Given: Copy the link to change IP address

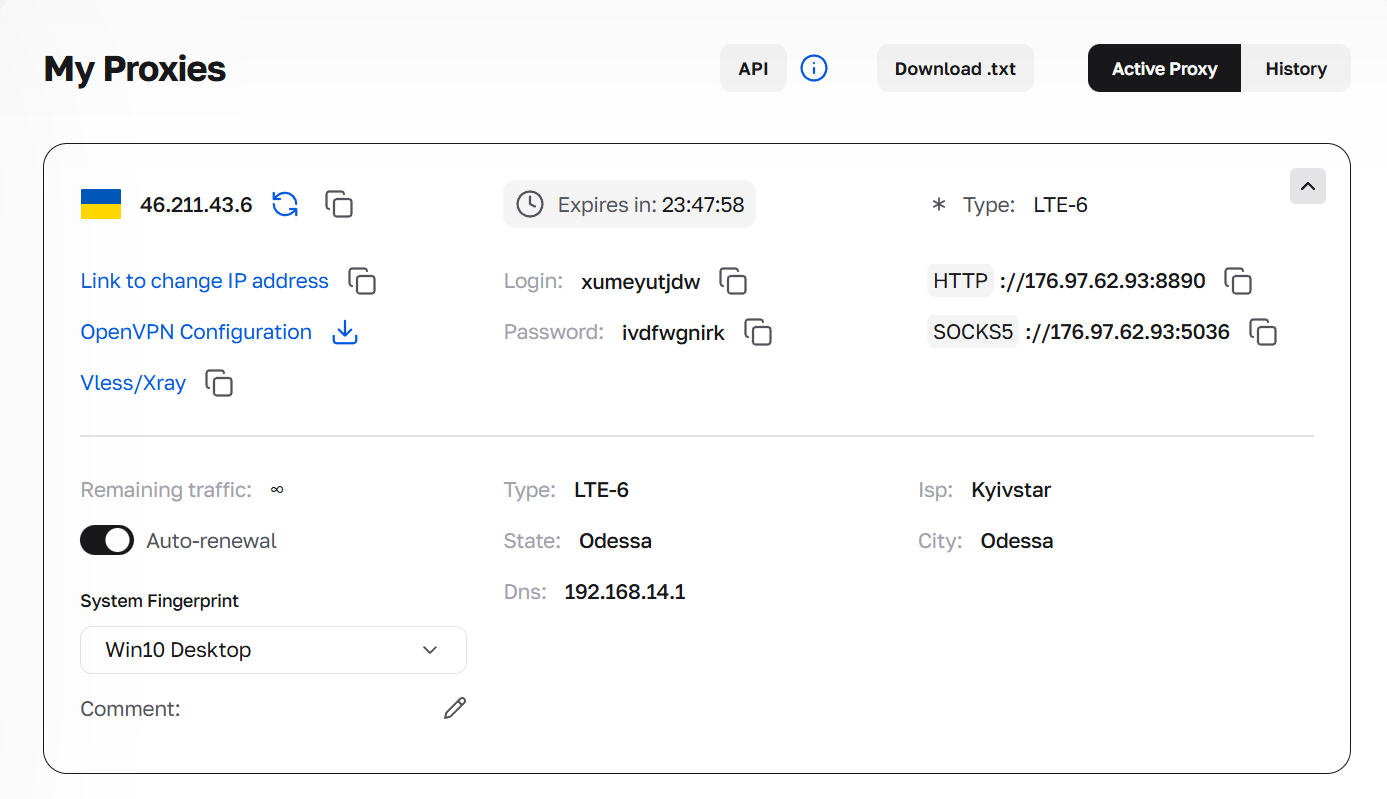Looking at the screenshot, I should [x=362, y=281].
